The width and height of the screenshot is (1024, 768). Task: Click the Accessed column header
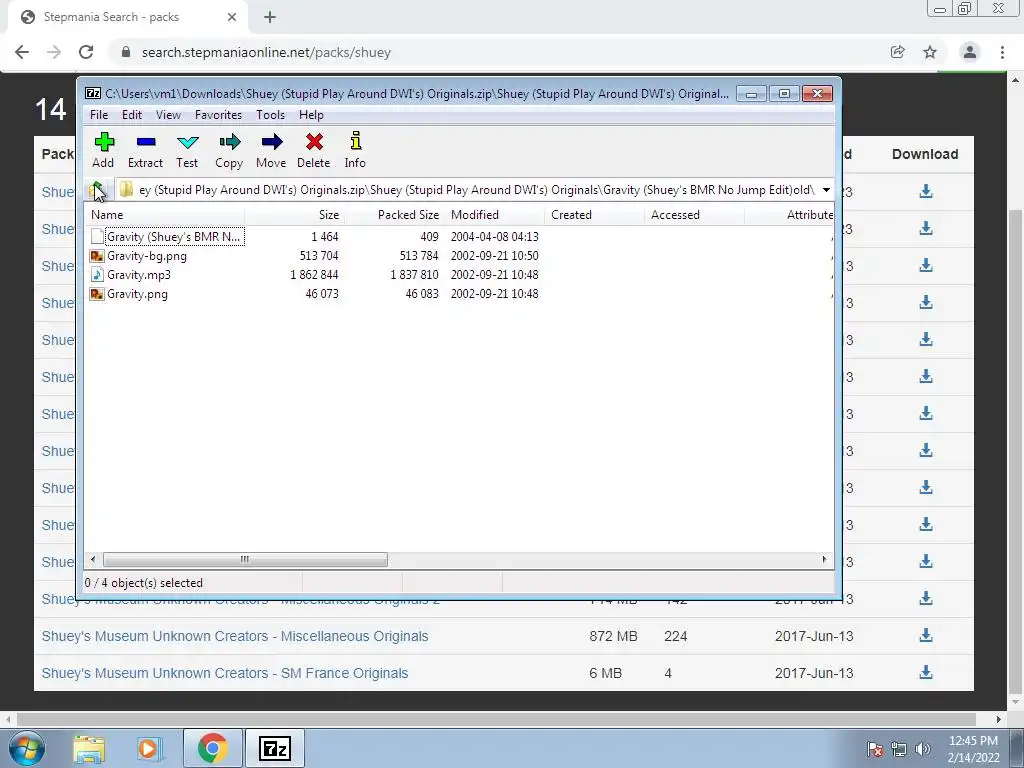(694, 215)
